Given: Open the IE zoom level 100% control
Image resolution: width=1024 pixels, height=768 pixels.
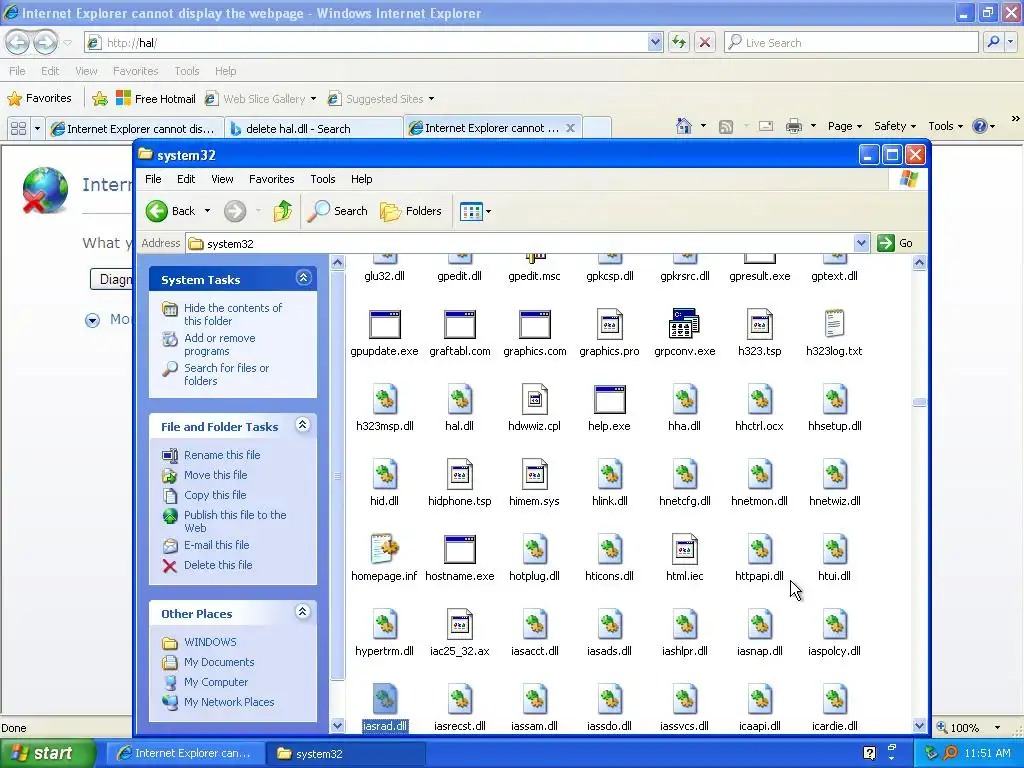Looking at the screenshot, I should (x=969, y=728).
